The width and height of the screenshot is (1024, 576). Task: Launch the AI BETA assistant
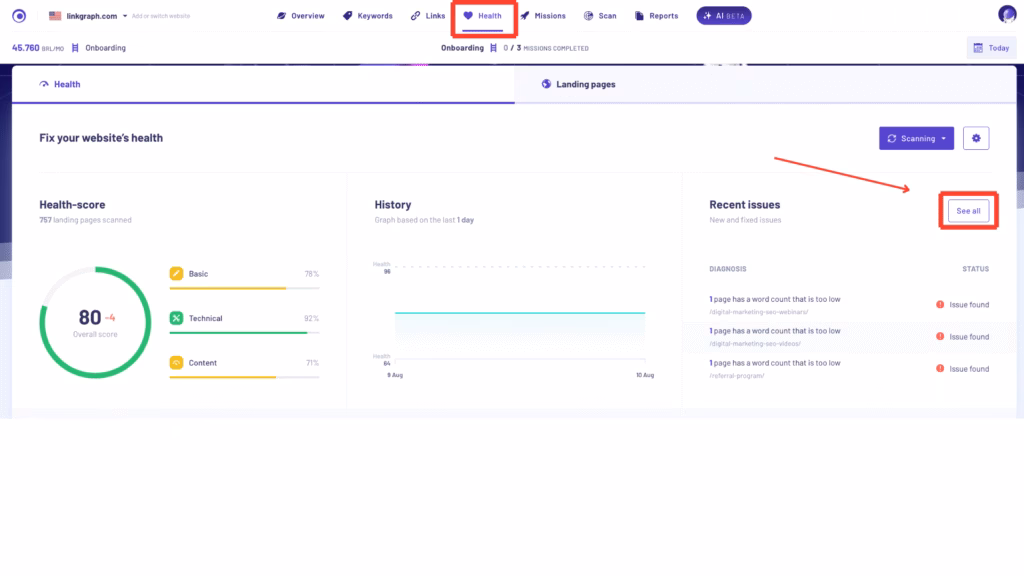click(723, 15)
